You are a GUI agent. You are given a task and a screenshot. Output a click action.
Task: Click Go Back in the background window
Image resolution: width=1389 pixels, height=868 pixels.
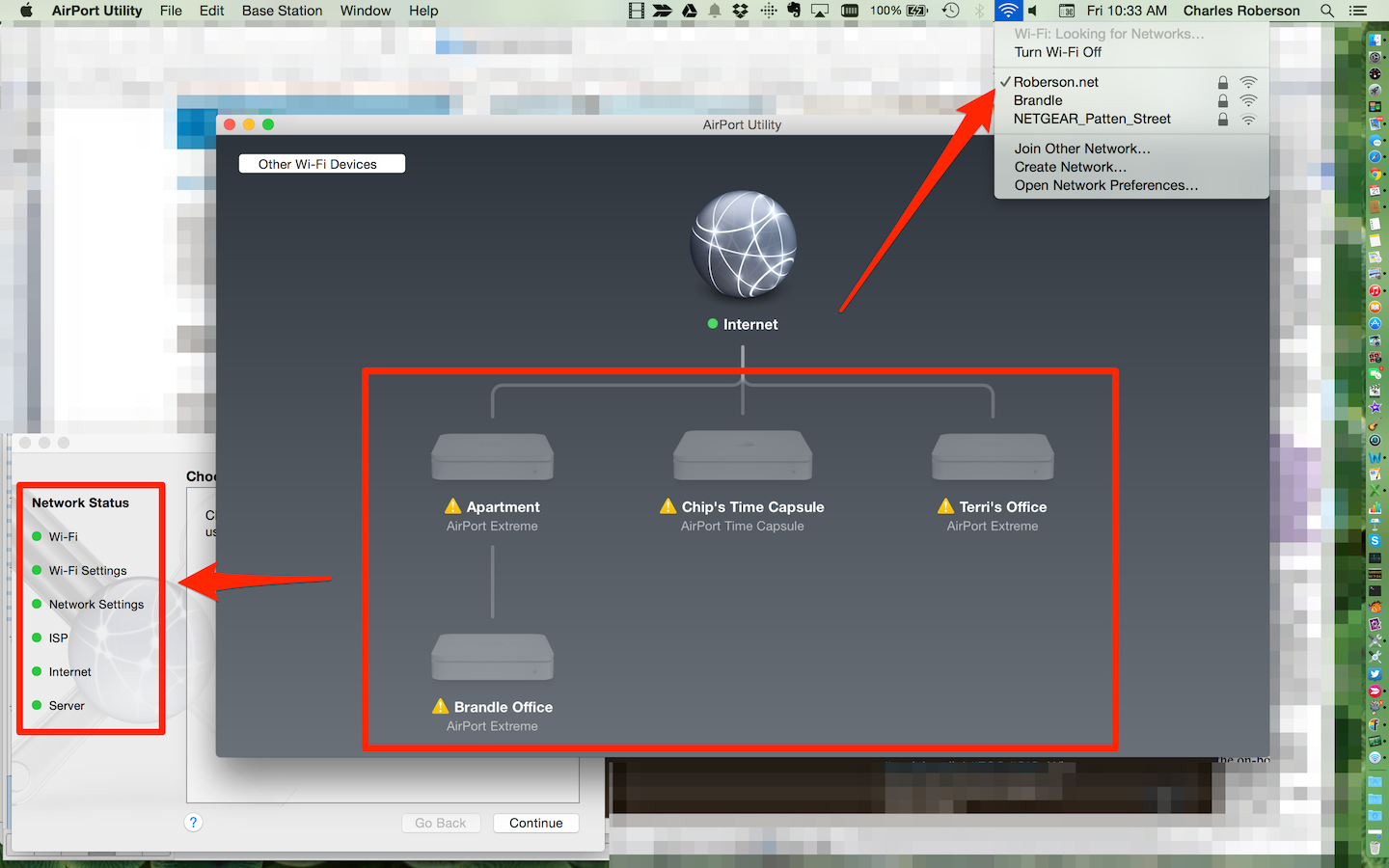click(x=441, y=823)
